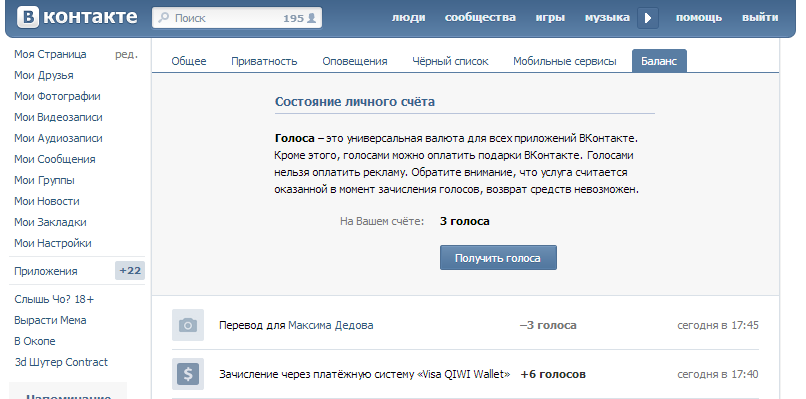Open Мои Новости in sidebar
This screenshot has width=806, height=399.
pos(47,202)
